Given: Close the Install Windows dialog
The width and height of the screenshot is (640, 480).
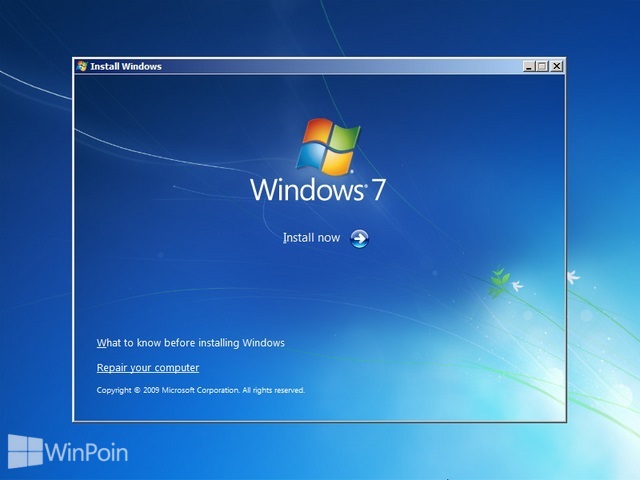Looking at the screenshot, I should (556, 66).
